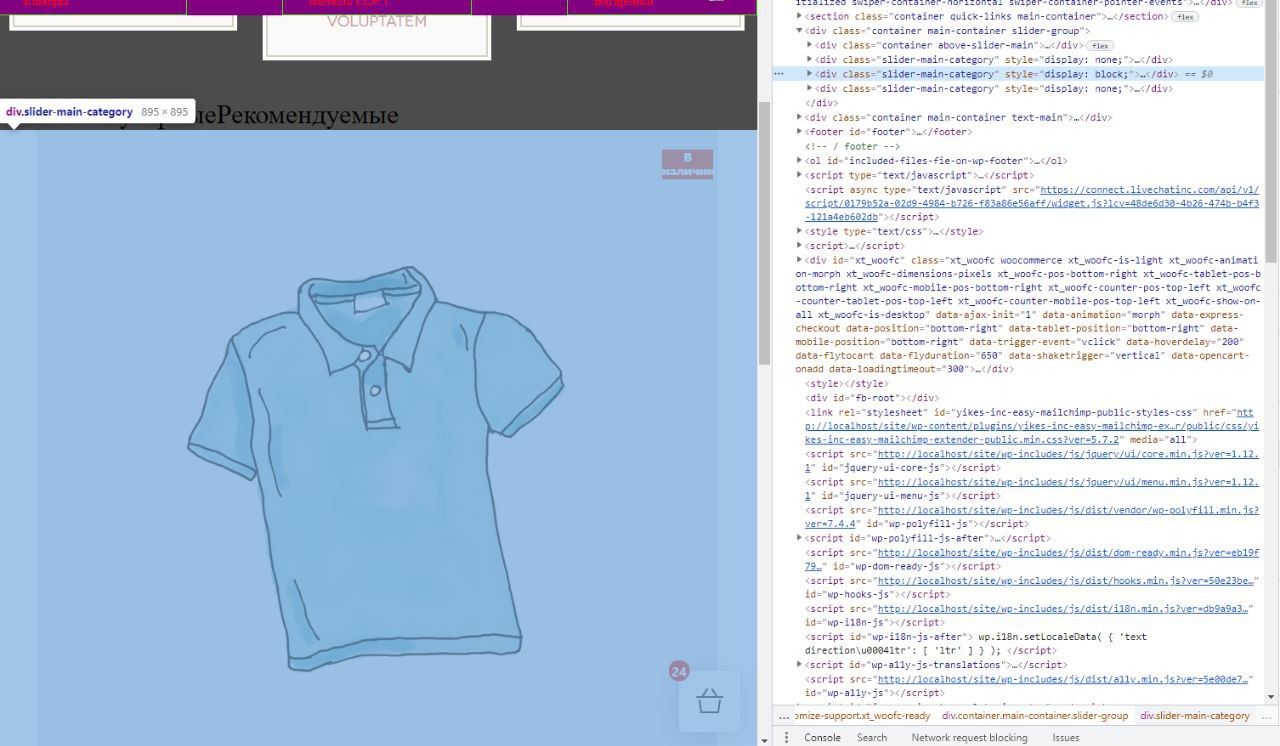This screenshot has height=746, width=1280.
Task: Expand the quick-links section node
Action: [x=800, y=17]
